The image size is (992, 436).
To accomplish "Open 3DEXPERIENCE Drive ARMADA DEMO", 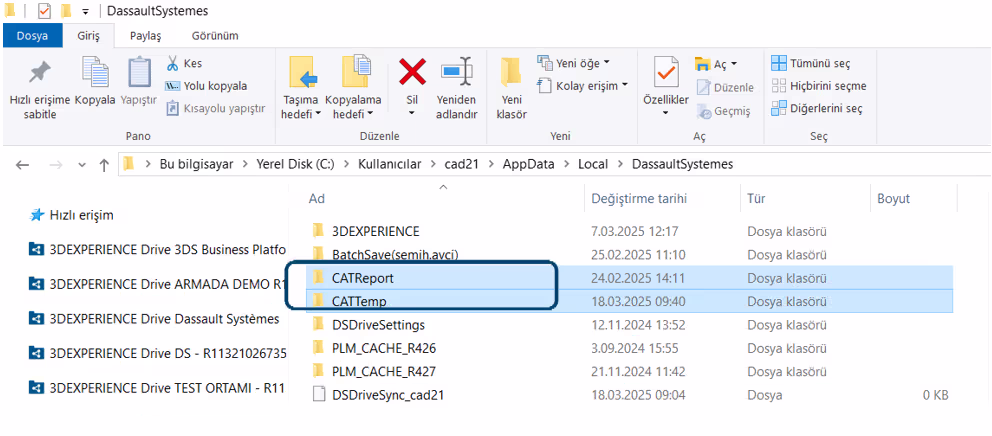I will [x=158, y=284].
